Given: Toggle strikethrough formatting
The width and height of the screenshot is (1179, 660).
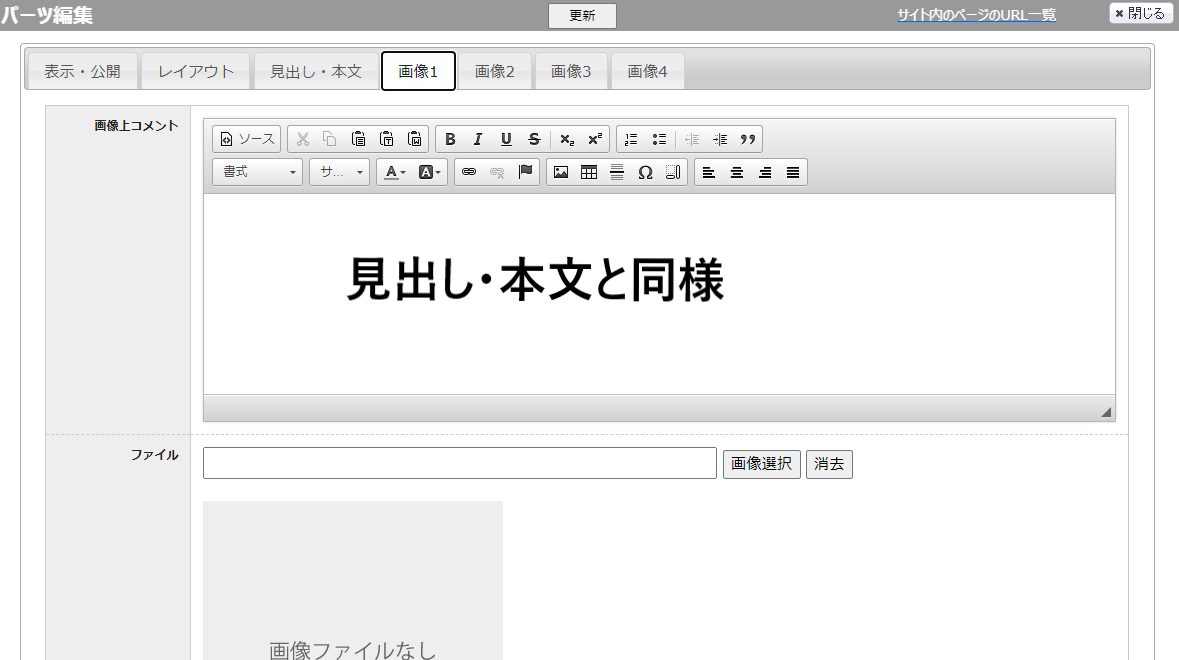Looking at the screenshot, I should pos(534,139).
